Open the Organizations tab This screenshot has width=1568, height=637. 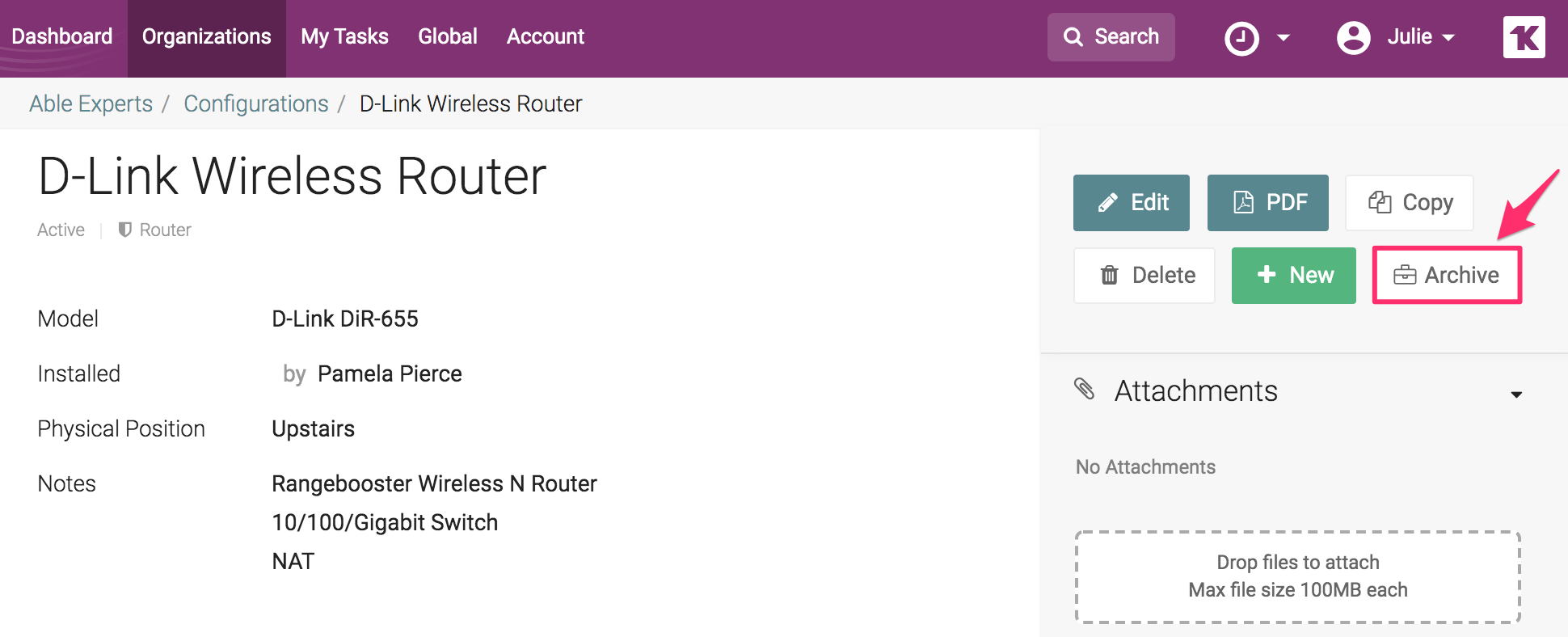pyautogui.click(x=206, y=37)
